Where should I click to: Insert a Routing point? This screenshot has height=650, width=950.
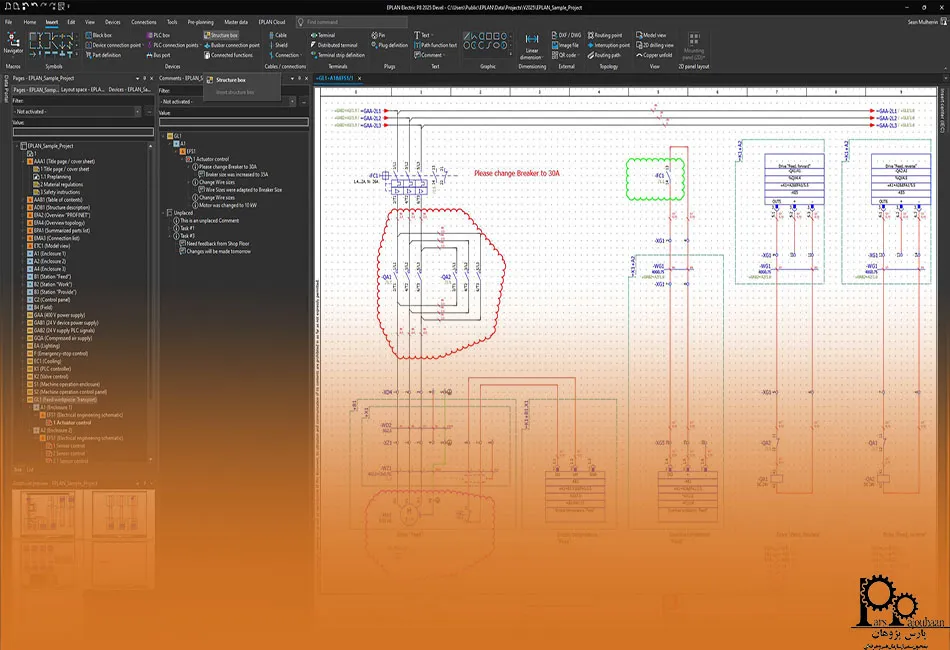607,35
